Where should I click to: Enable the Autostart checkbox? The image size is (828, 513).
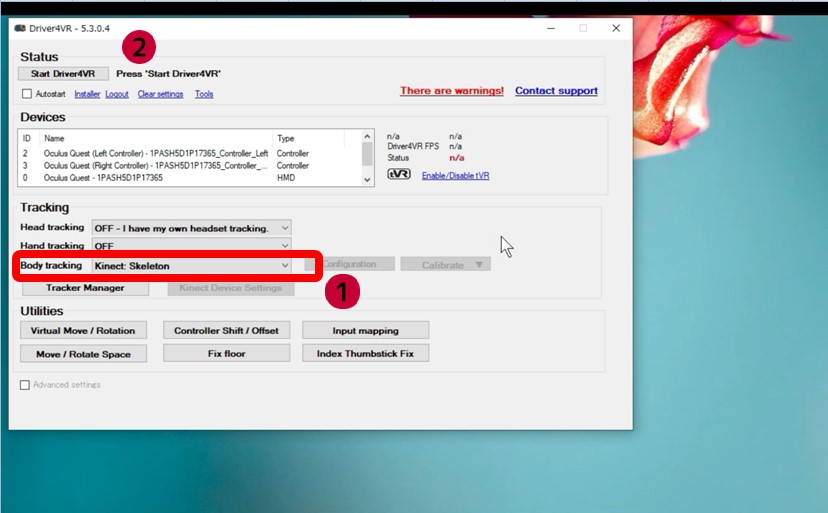point(27,94)
